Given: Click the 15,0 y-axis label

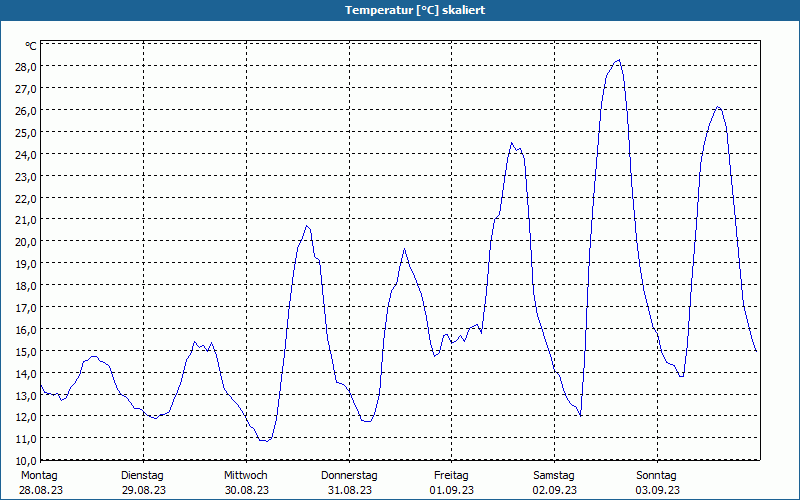Looking at the screenshot, I should [x=27, y=352].
